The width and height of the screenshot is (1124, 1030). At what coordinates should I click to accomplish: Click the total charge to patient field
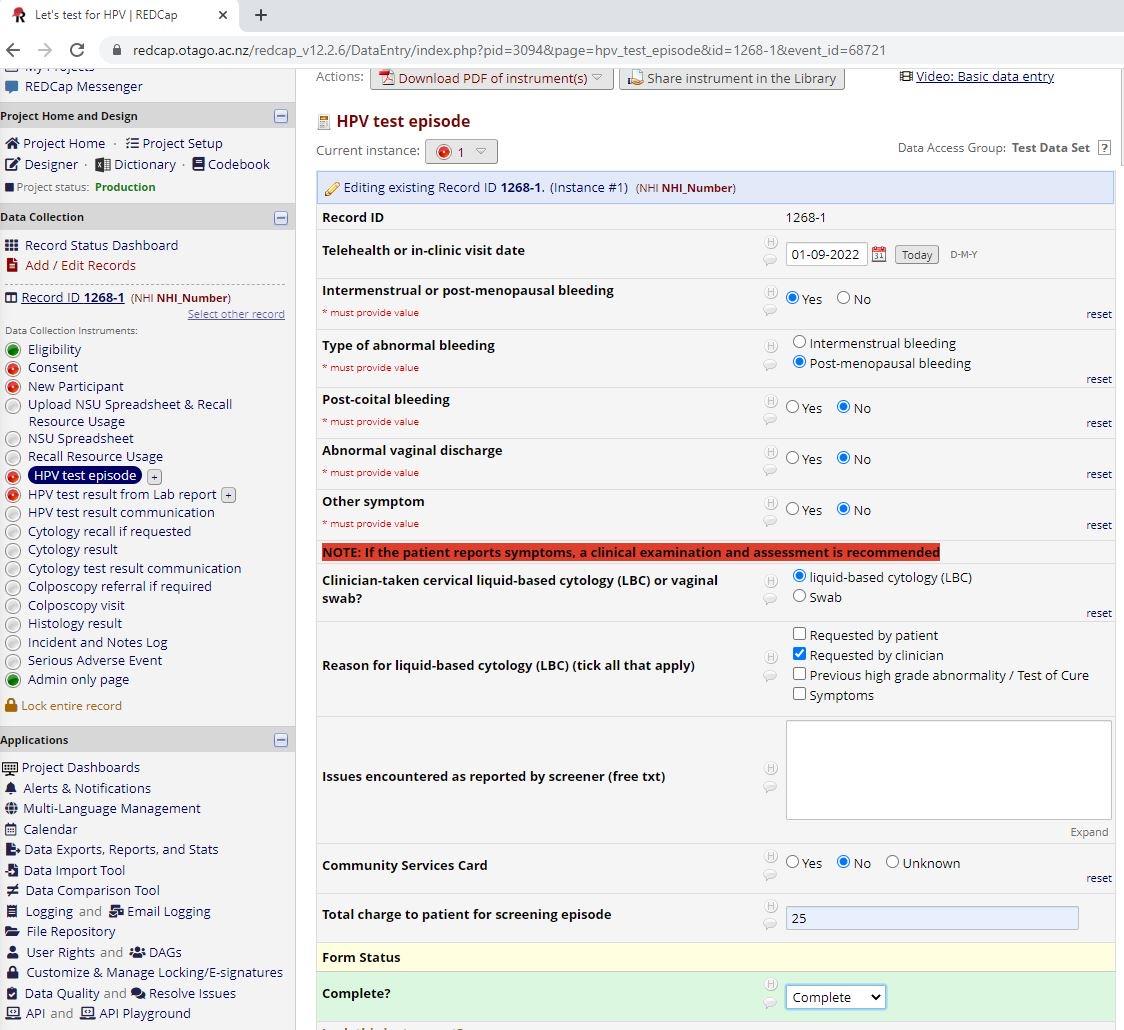pyautogui.click(x=932, y=918)
